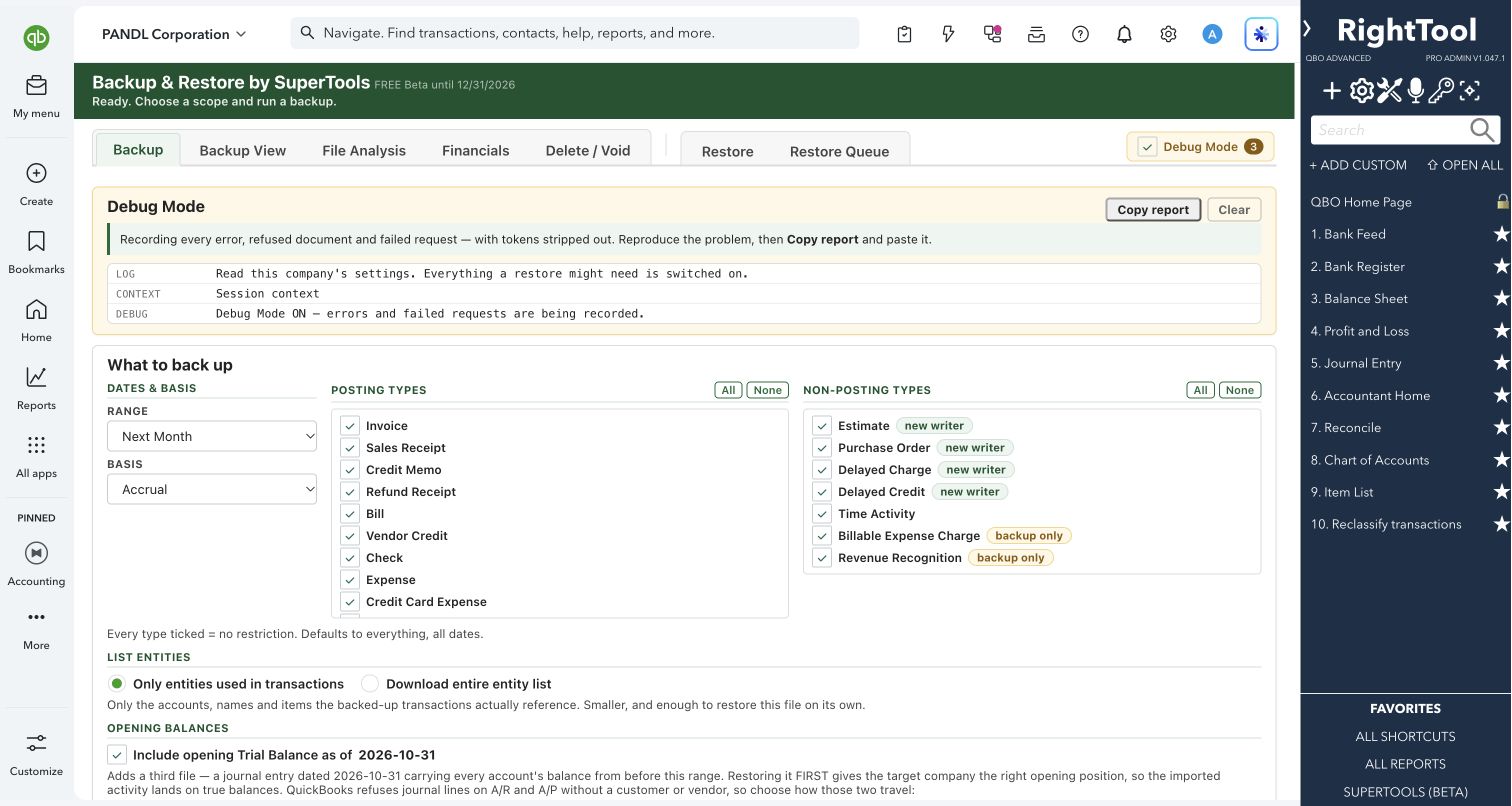Click the Create plus icon in sidebar

tap(36, 173)
